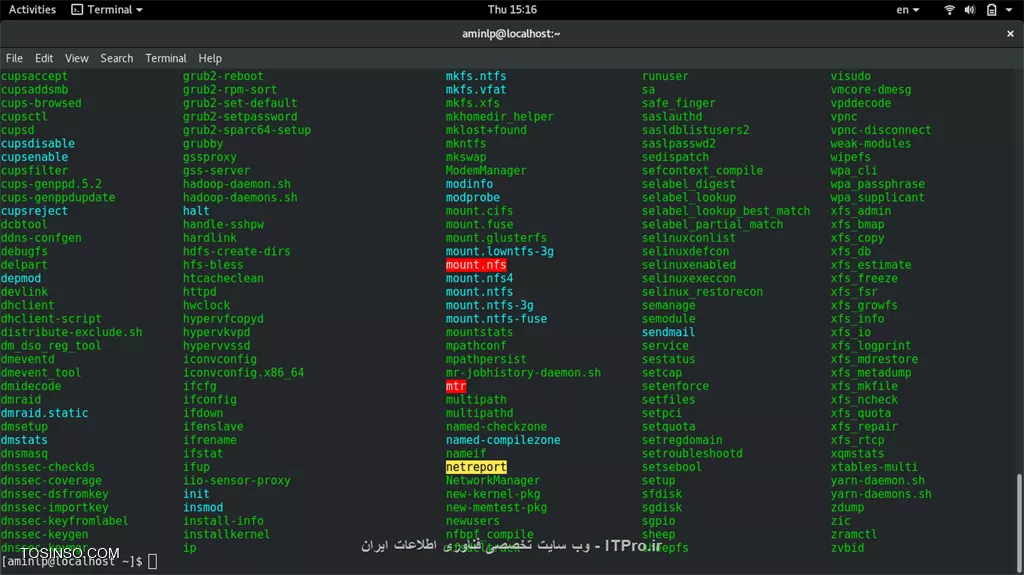The image size is (1024, 575).
Task: Click the setenforce entry
Action: tap(675, 386)
